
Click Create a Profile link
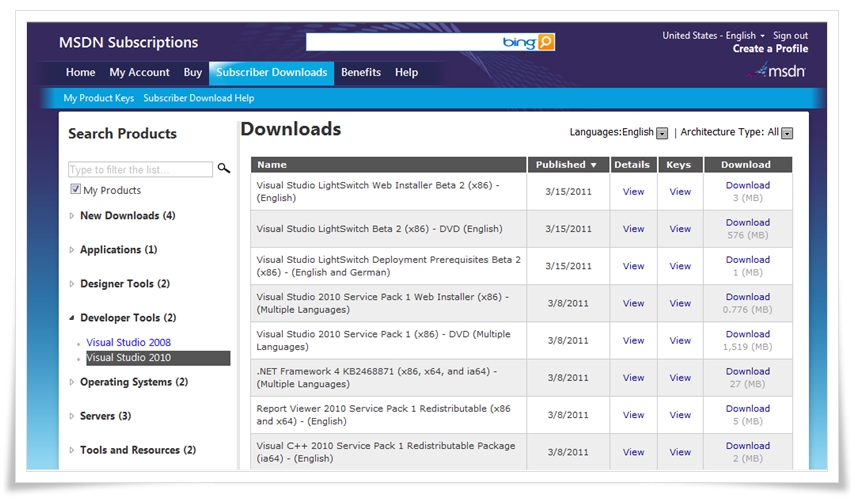tap(770, 49)
